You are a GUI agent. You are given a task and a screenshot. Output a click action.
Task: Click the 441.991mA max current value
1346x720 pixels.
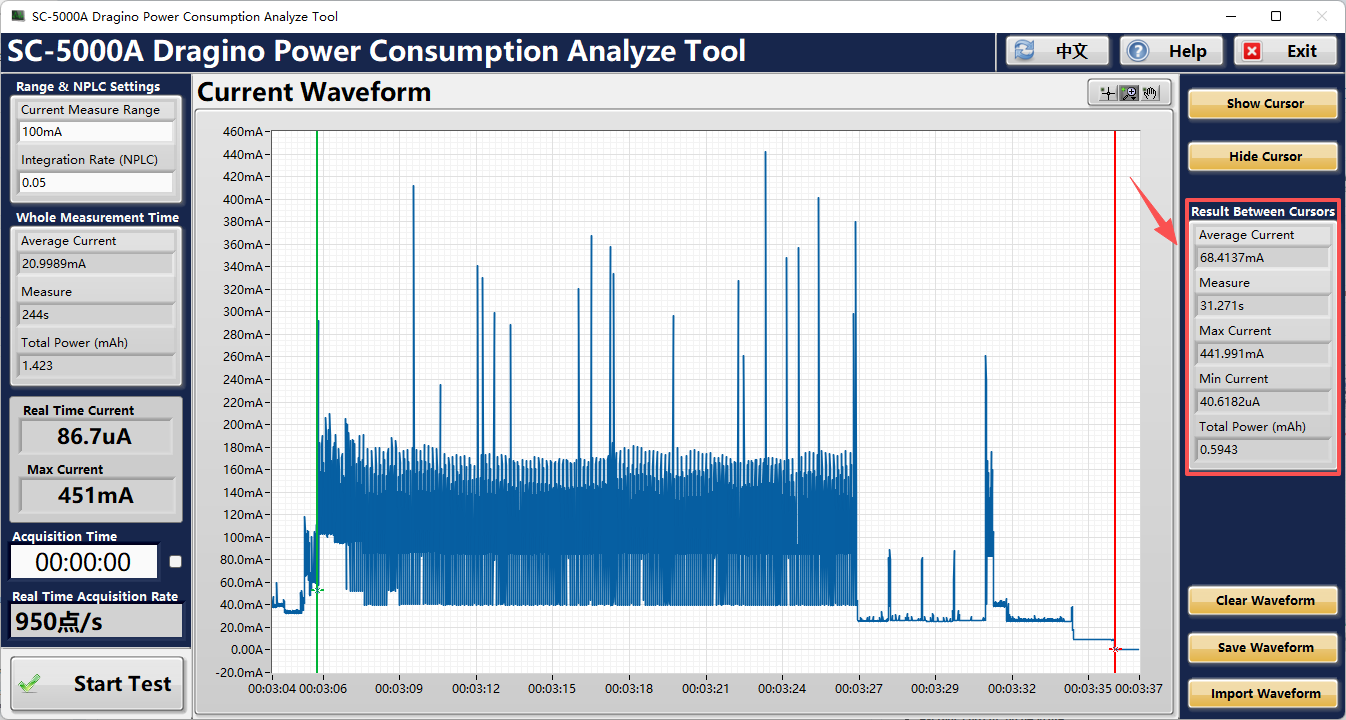click(x=1263, y=354)
